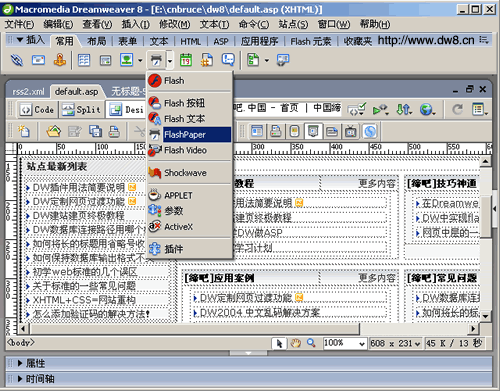Viewport: 500px width, 391px height.
Task: Switch to the ASP insert tab
Action: pos(221,42)
